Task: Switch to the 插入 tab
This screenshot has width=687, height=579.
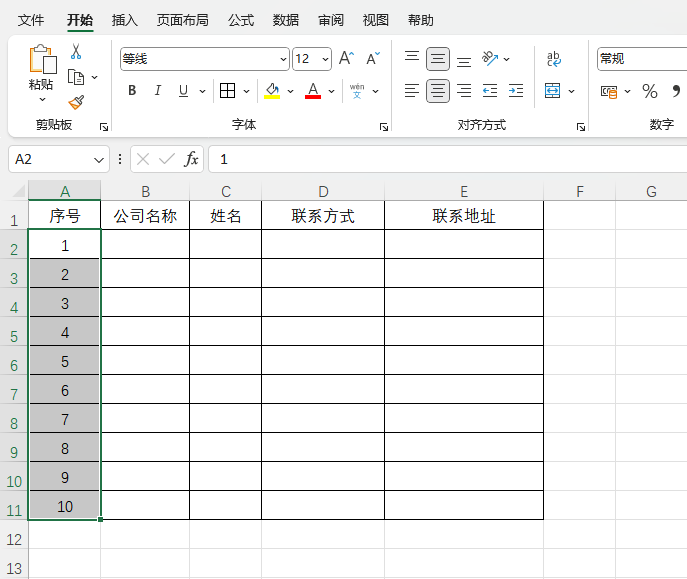Action: point(124,20)
